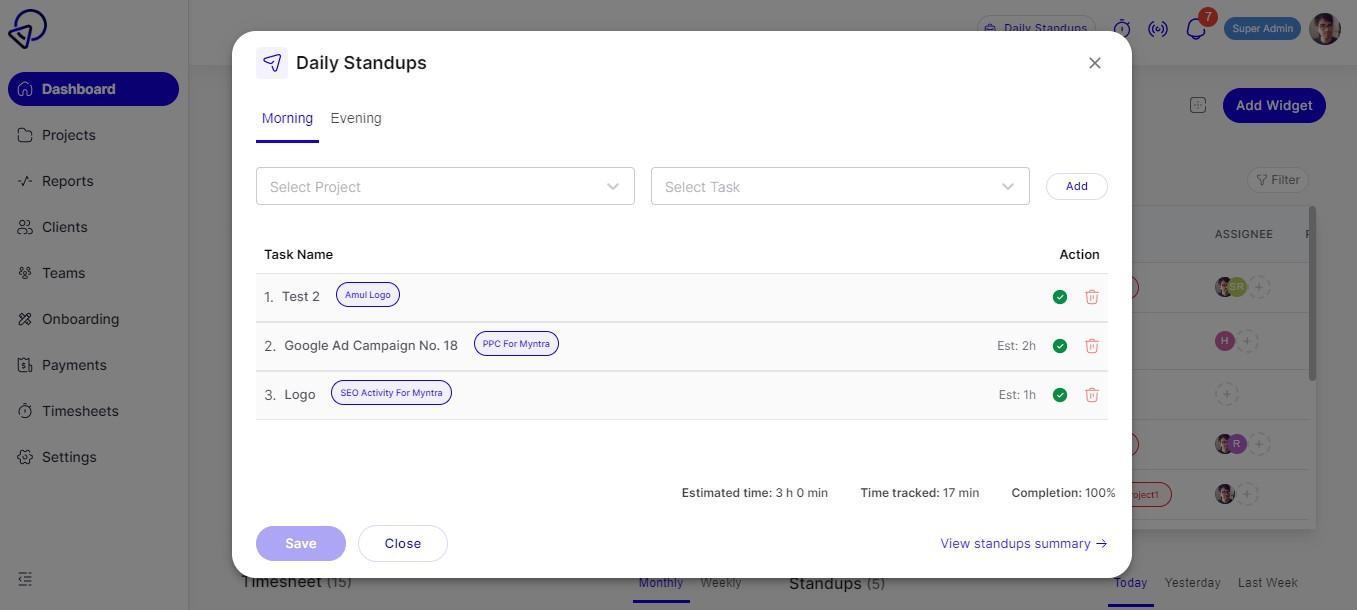
Task: Open the Timesheets sidebar icon
Action: [x=25, y=411]
